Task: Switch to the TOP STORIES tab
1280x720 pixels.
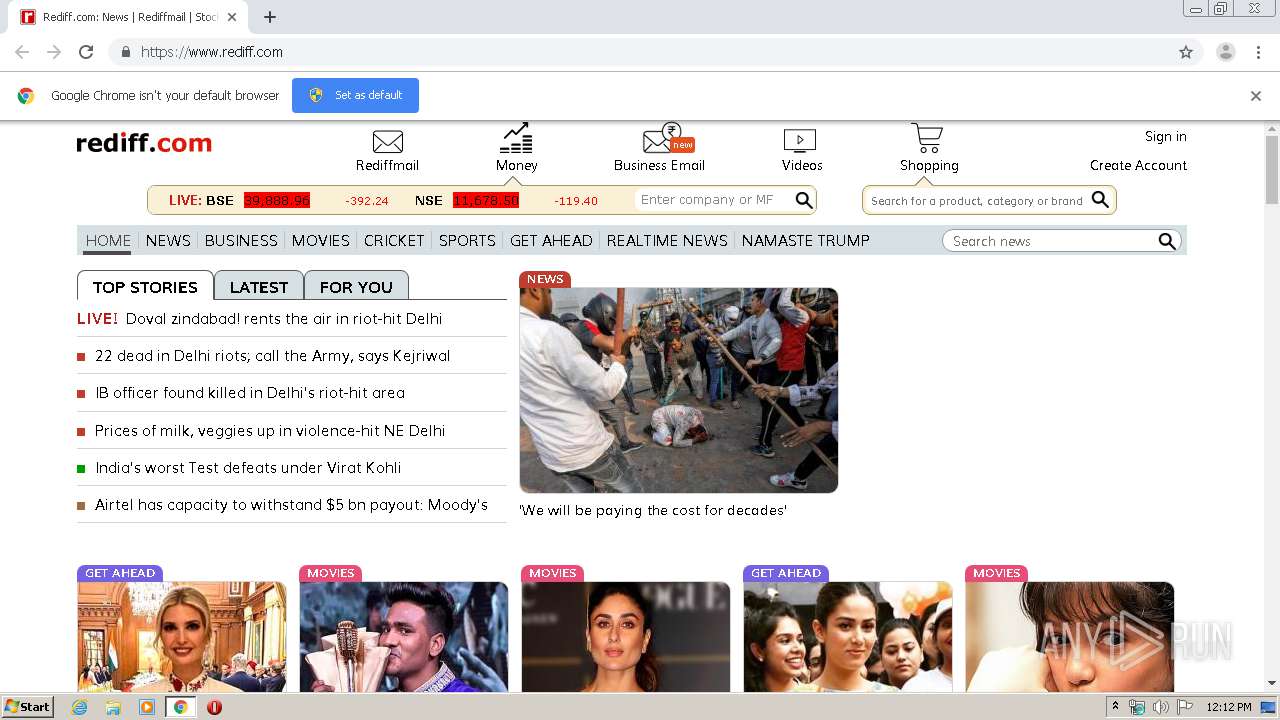Action: pos(145,286)
